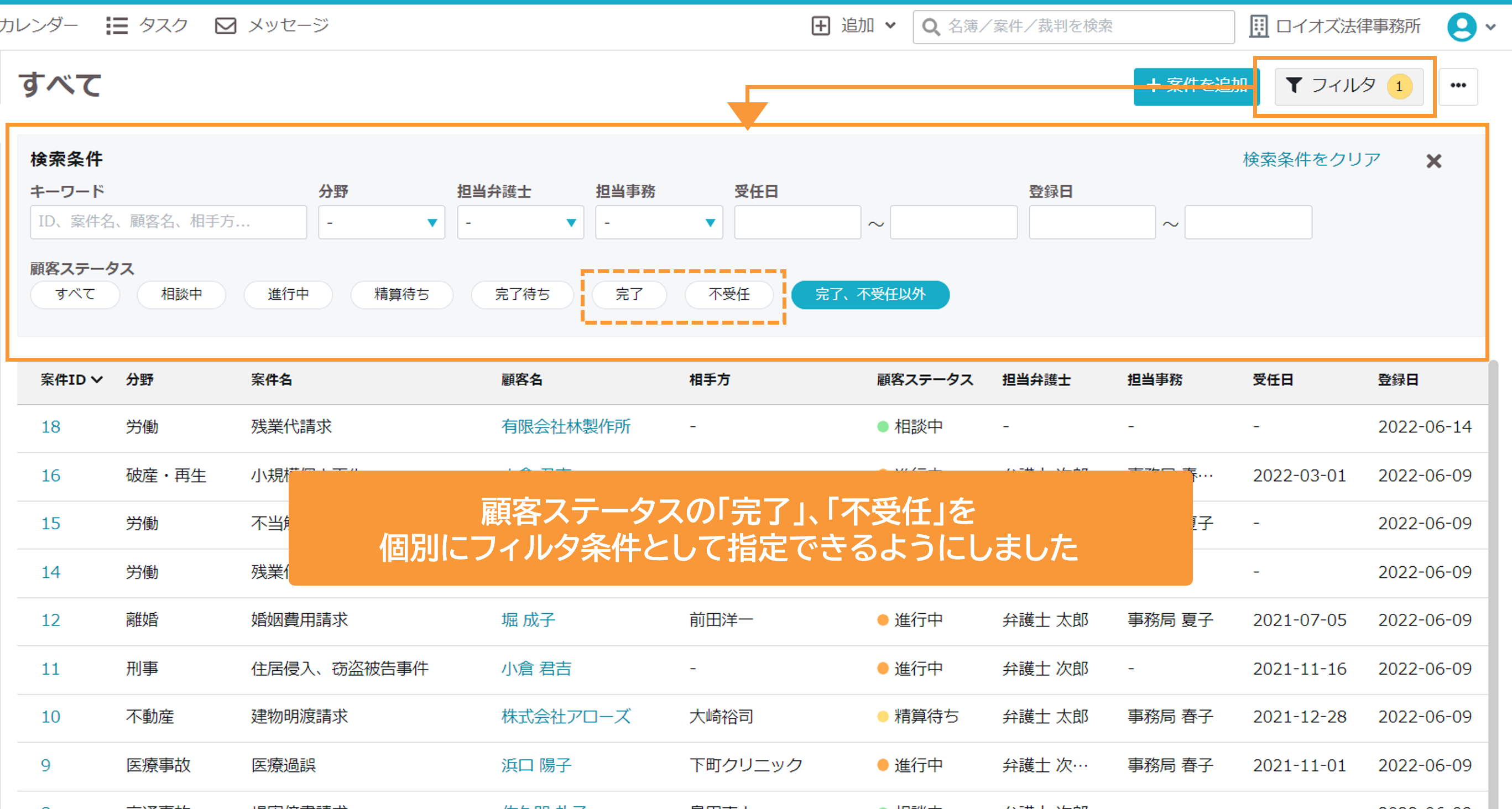Toggle the 完了、不受任以外 status filter
This screenshot has width=1512, height=809.
pos(870,294)
